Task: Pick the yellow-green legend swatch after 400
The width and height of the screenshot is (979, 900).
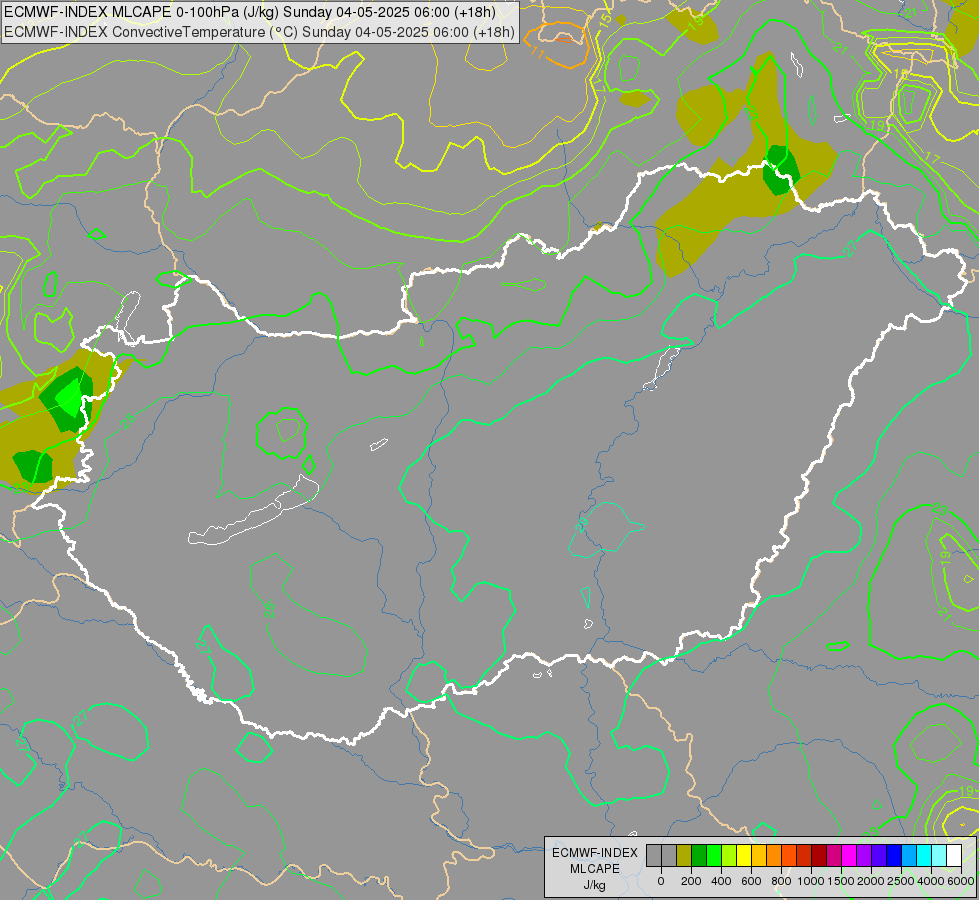Action: tap(729, 855)
